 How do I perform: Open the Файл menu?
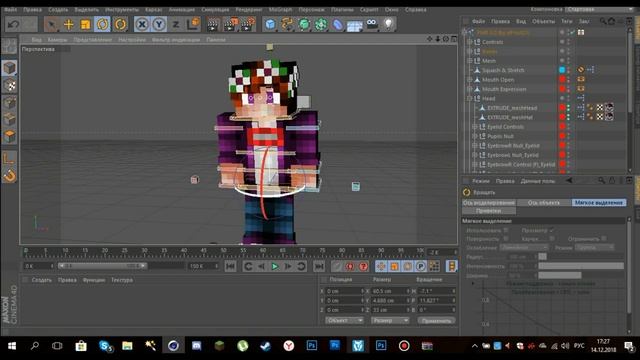point(11,9)
